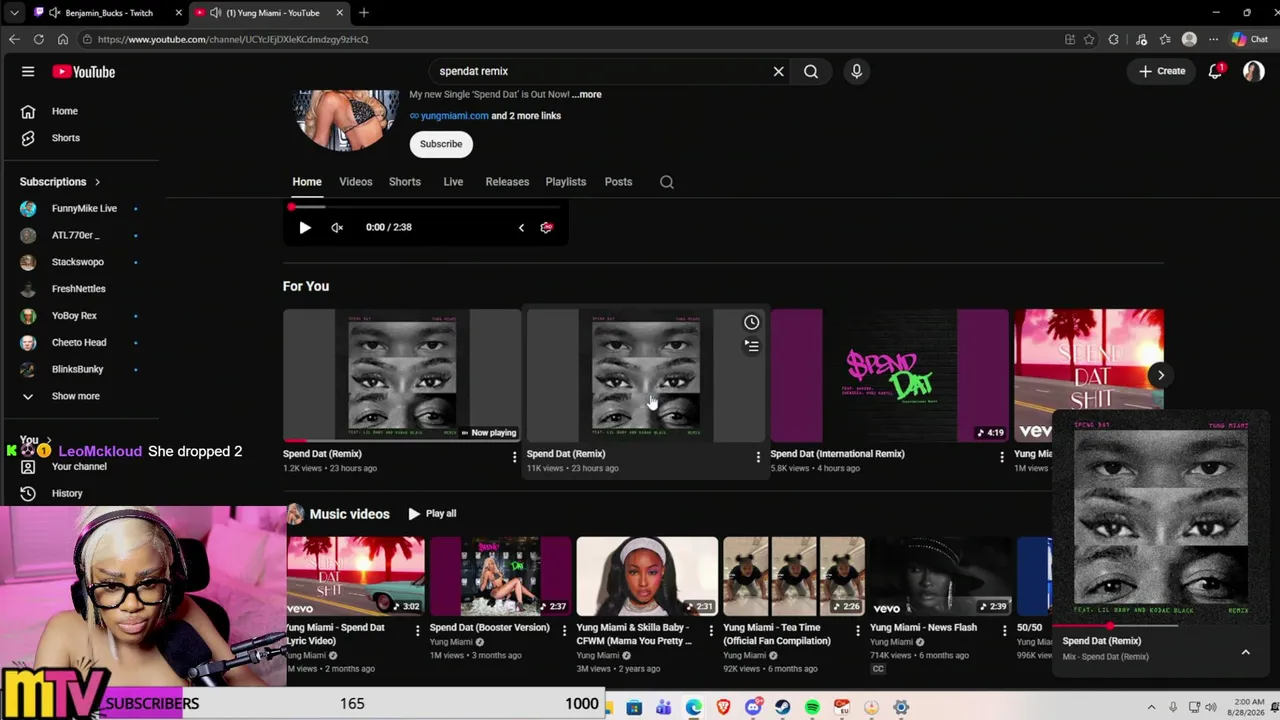Switch to the Playlists tab

pos(566,182)
